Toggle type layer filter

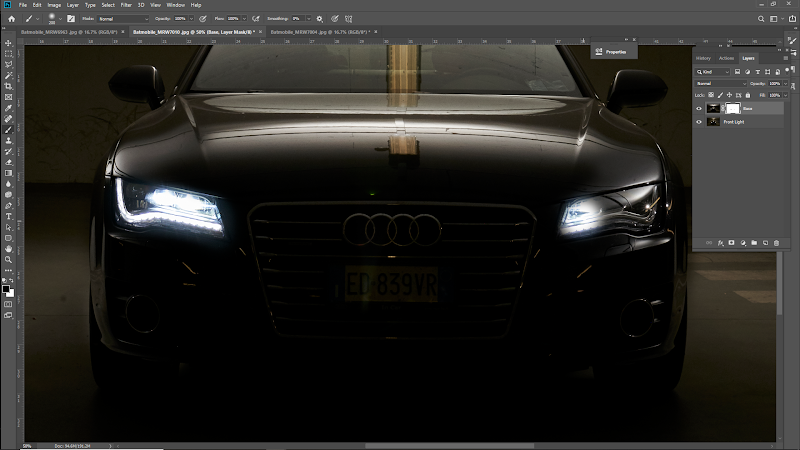coord(758,72)
